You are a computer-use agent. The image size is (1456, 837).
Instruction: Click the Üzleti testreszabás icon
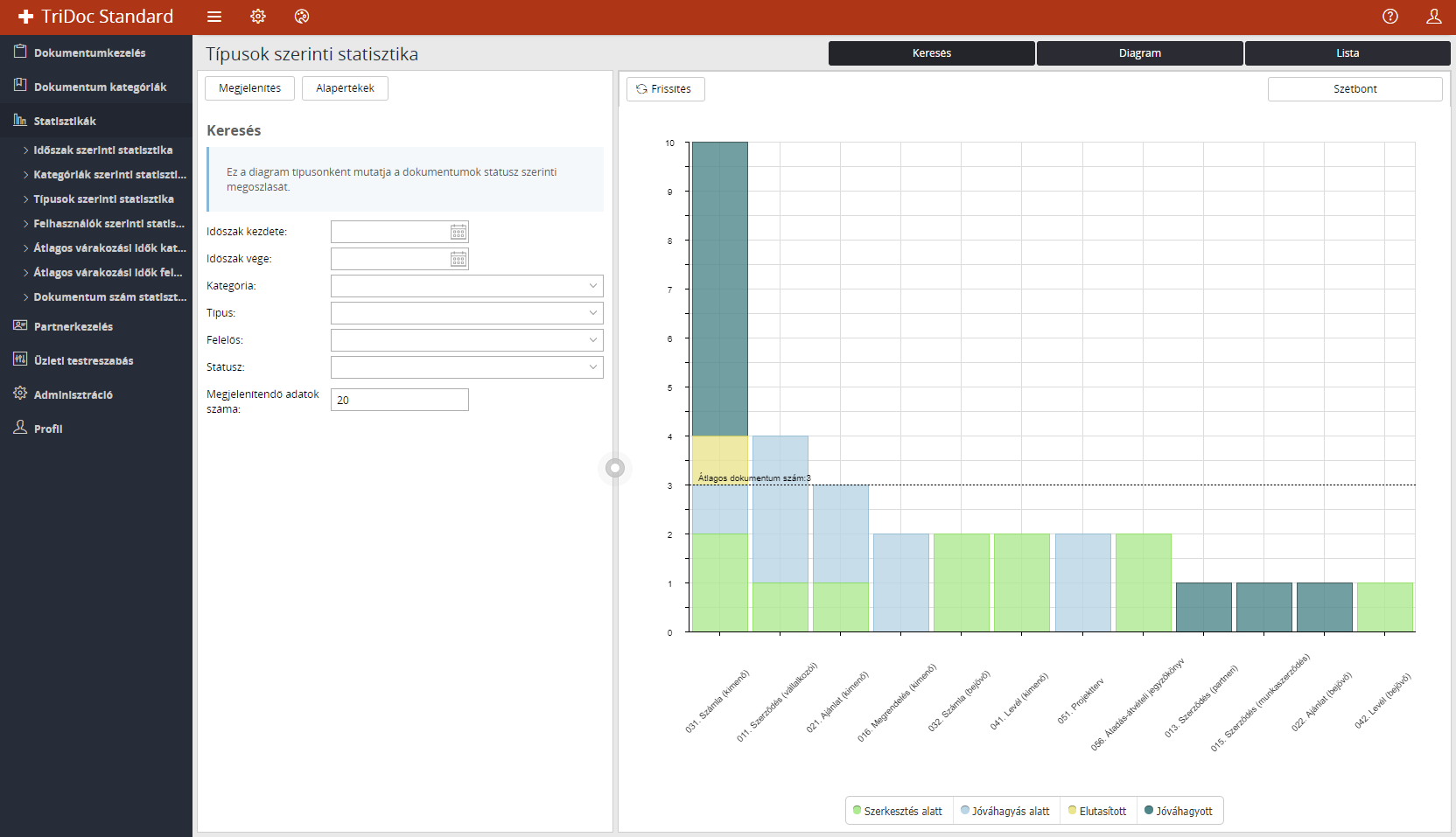[20, 359]
